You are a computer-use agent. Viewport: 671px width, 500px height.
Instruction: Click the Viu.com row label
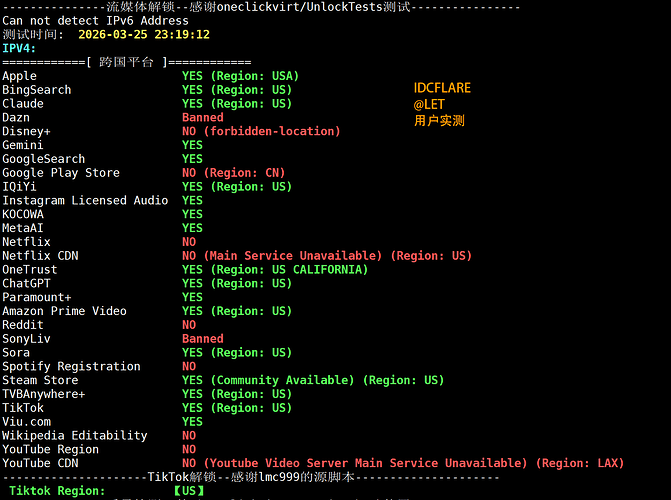click(27, 422)
